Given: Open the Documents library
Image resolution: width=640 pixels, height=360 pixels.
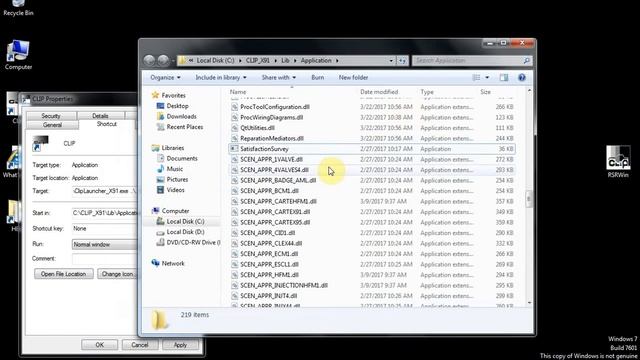Looking at the screenshot, I should point(182,158).
